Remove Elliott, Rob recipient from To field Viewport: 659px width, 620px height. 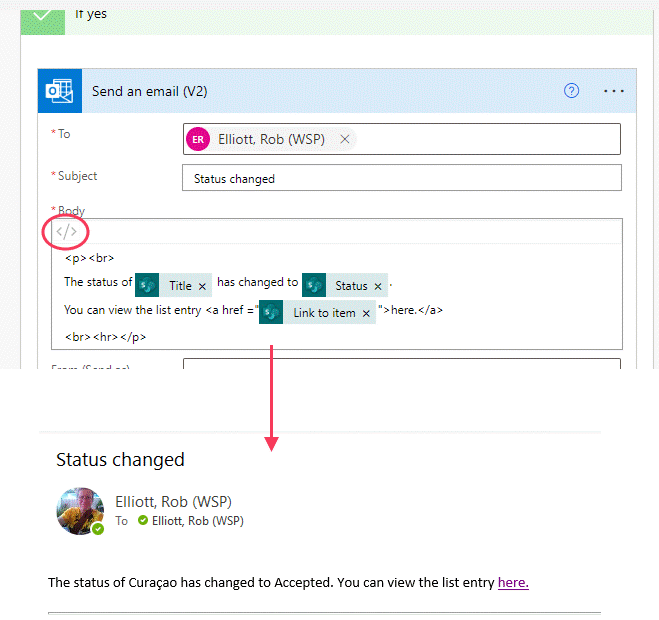pos(345,139)
